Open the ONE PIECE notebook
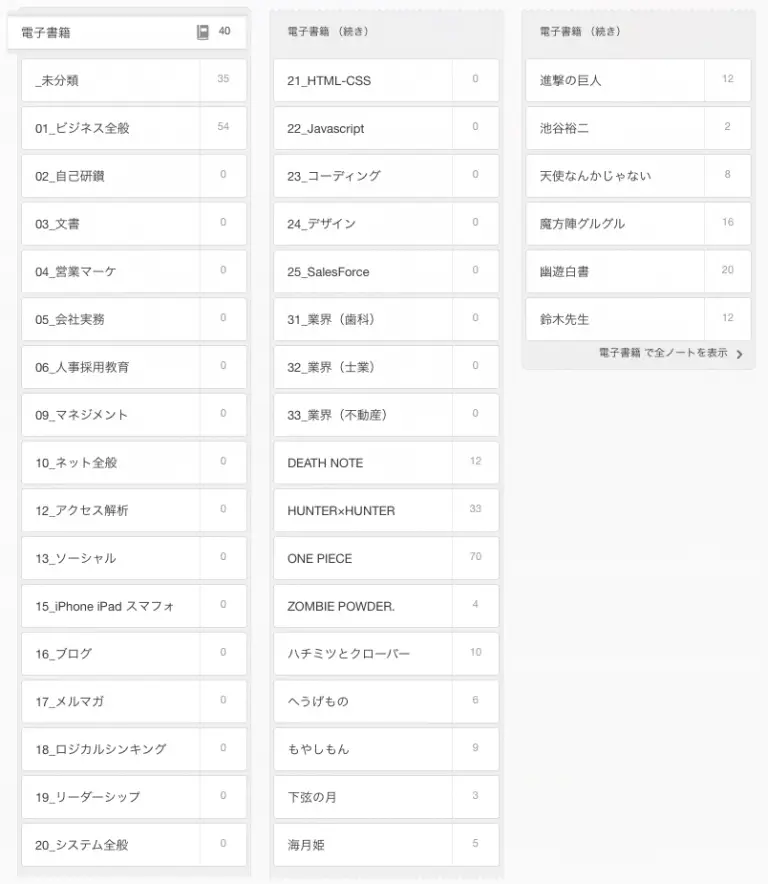This screenshot has width=768, height=884. pyautogui.click(x=362, y=558)
